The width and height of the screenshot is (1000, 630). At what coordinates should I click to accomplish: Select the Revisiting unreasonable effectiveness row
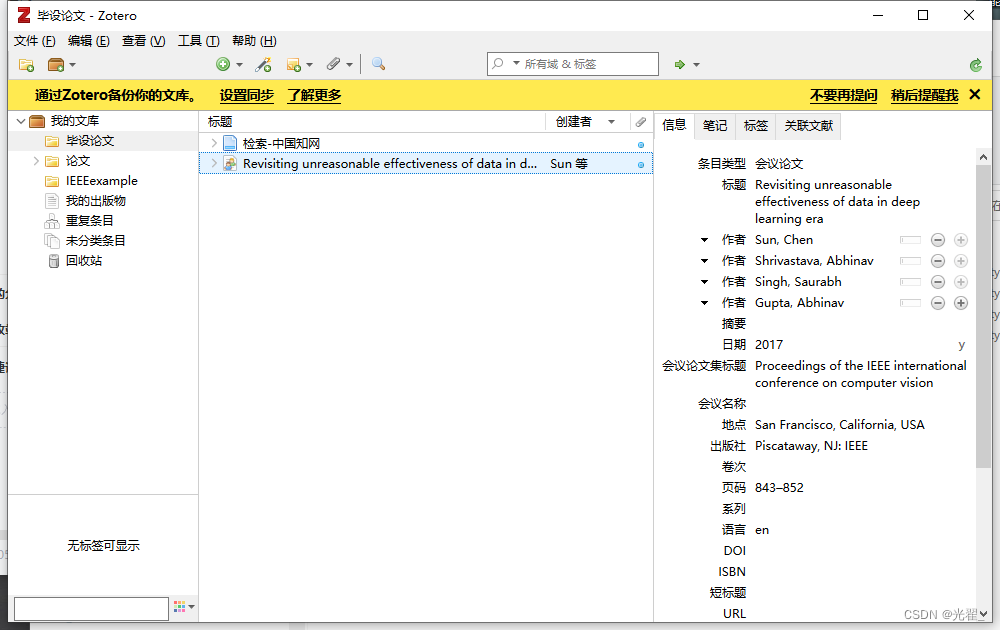click(x=425, y=164)
